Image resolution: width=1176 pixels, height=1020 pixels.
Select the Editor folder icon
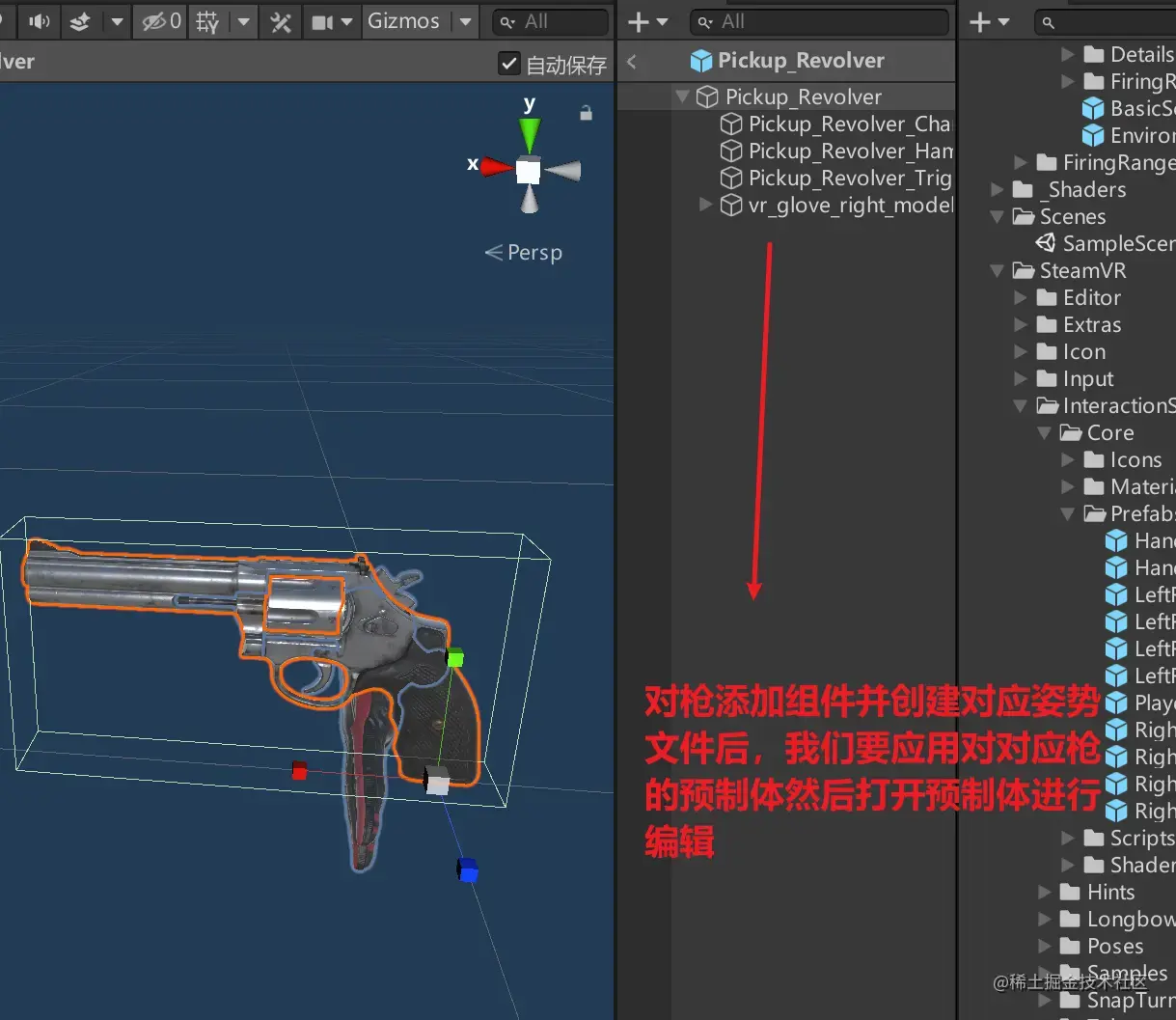pyautogui.click(x=1047, y=297)
